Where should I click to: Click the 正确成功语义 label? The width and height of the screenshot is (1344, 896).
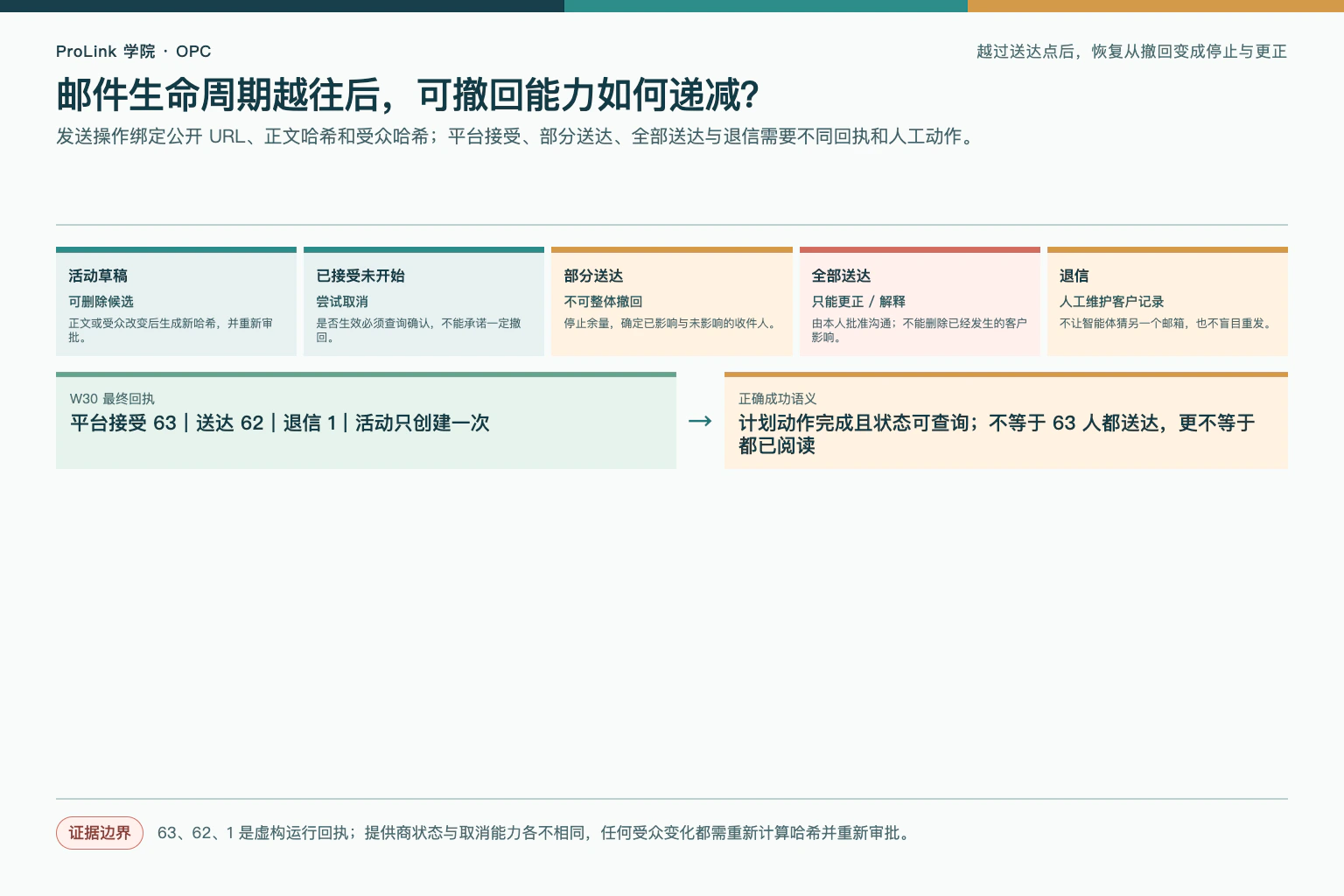pyautogui.click(x=777, y=399)
